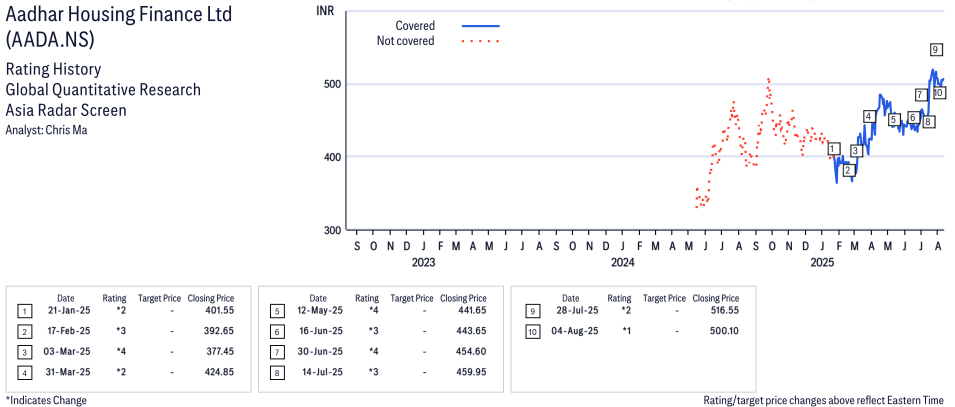The image size is (955, 407).
Task: Click chart marker 1 near January 2025
Action: (834, 149)
